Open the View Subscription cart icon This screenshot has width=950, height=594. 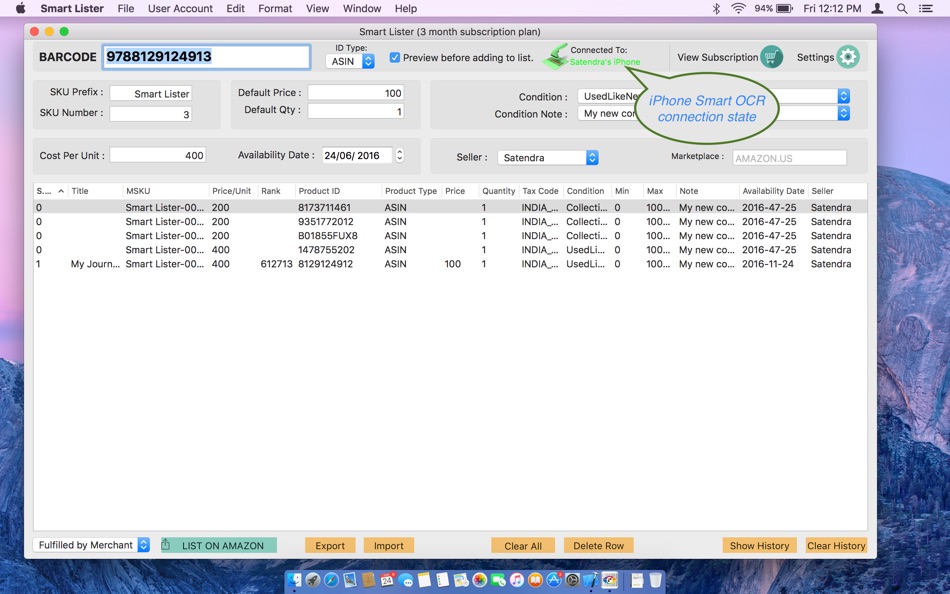click(771, 57)
